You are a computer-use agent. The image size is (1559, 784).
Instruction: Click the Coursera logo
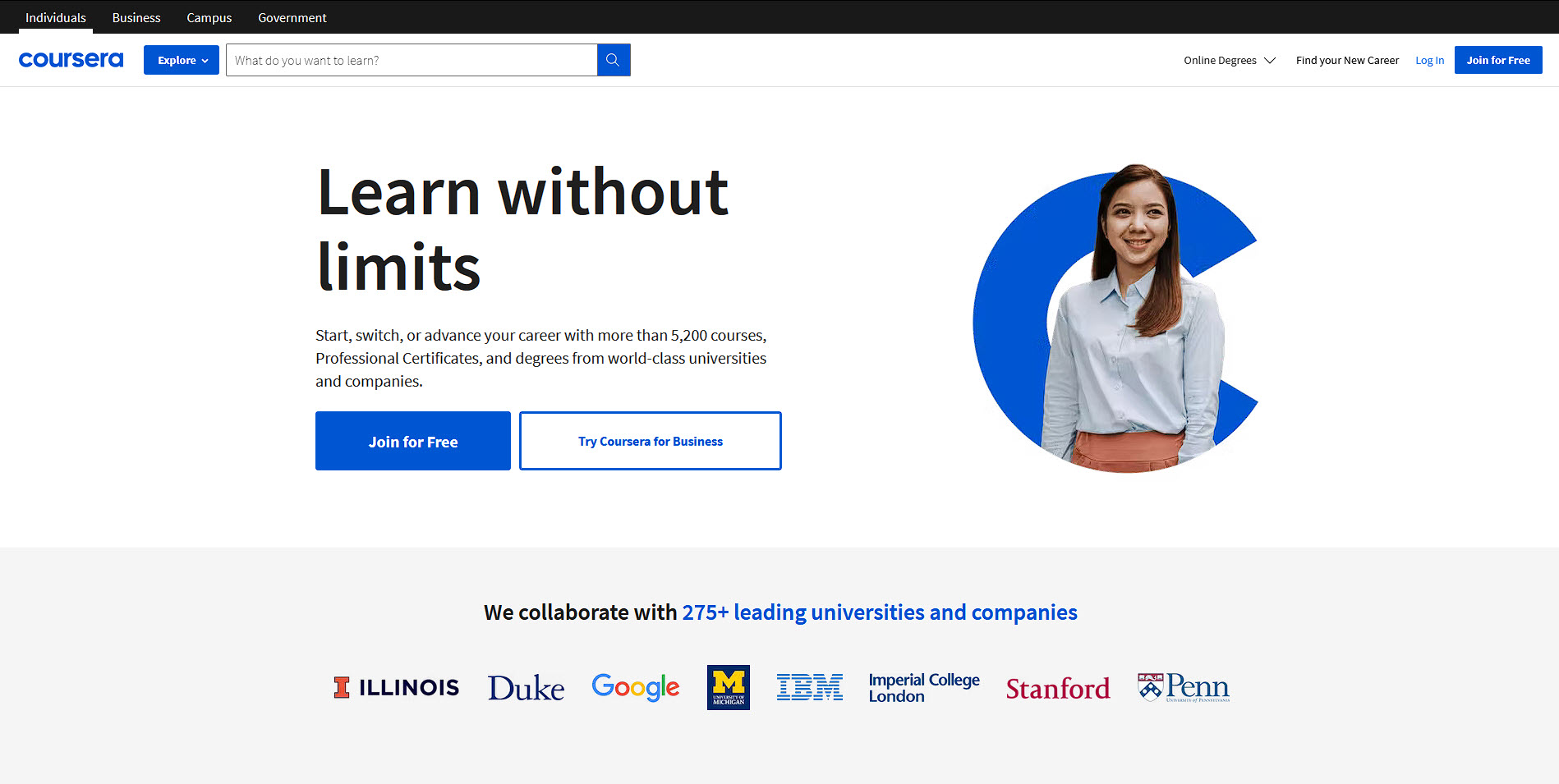tap(71, 60)
